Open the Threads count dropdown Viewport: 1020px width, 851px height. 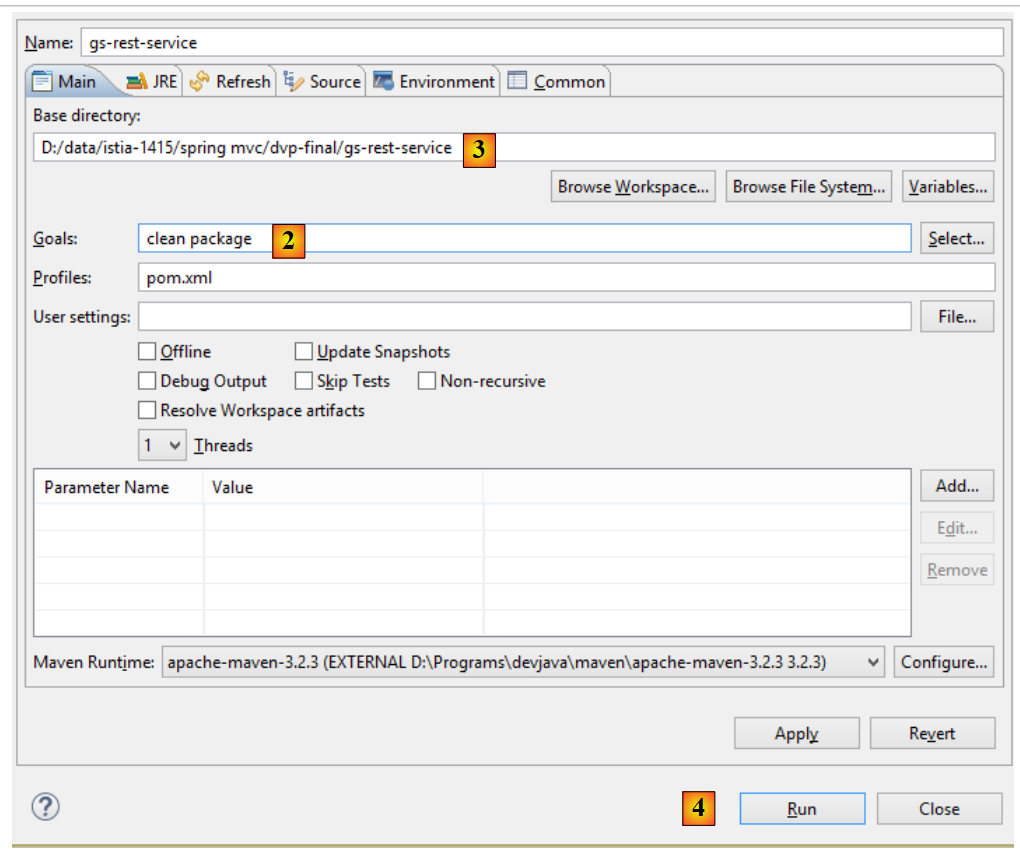[162, 445]
